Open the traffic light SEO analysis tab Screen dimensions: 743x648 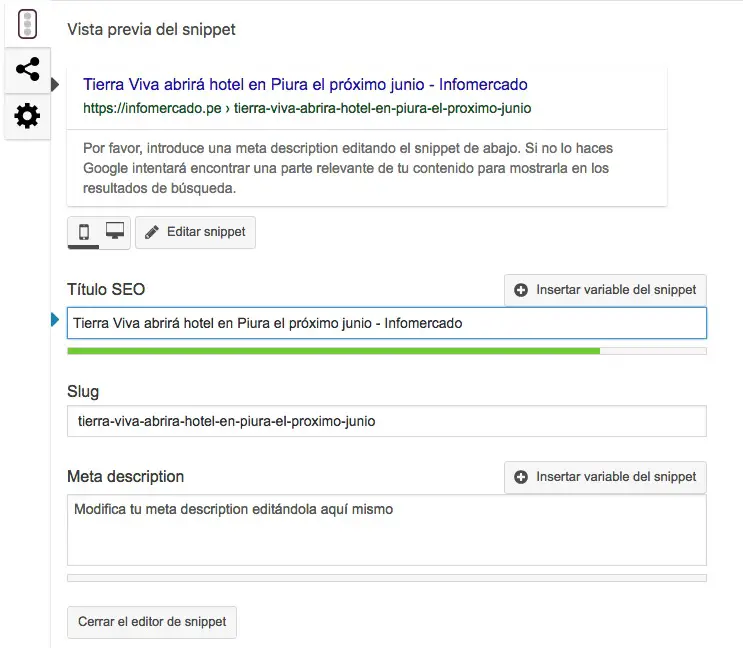pos(27,24)
